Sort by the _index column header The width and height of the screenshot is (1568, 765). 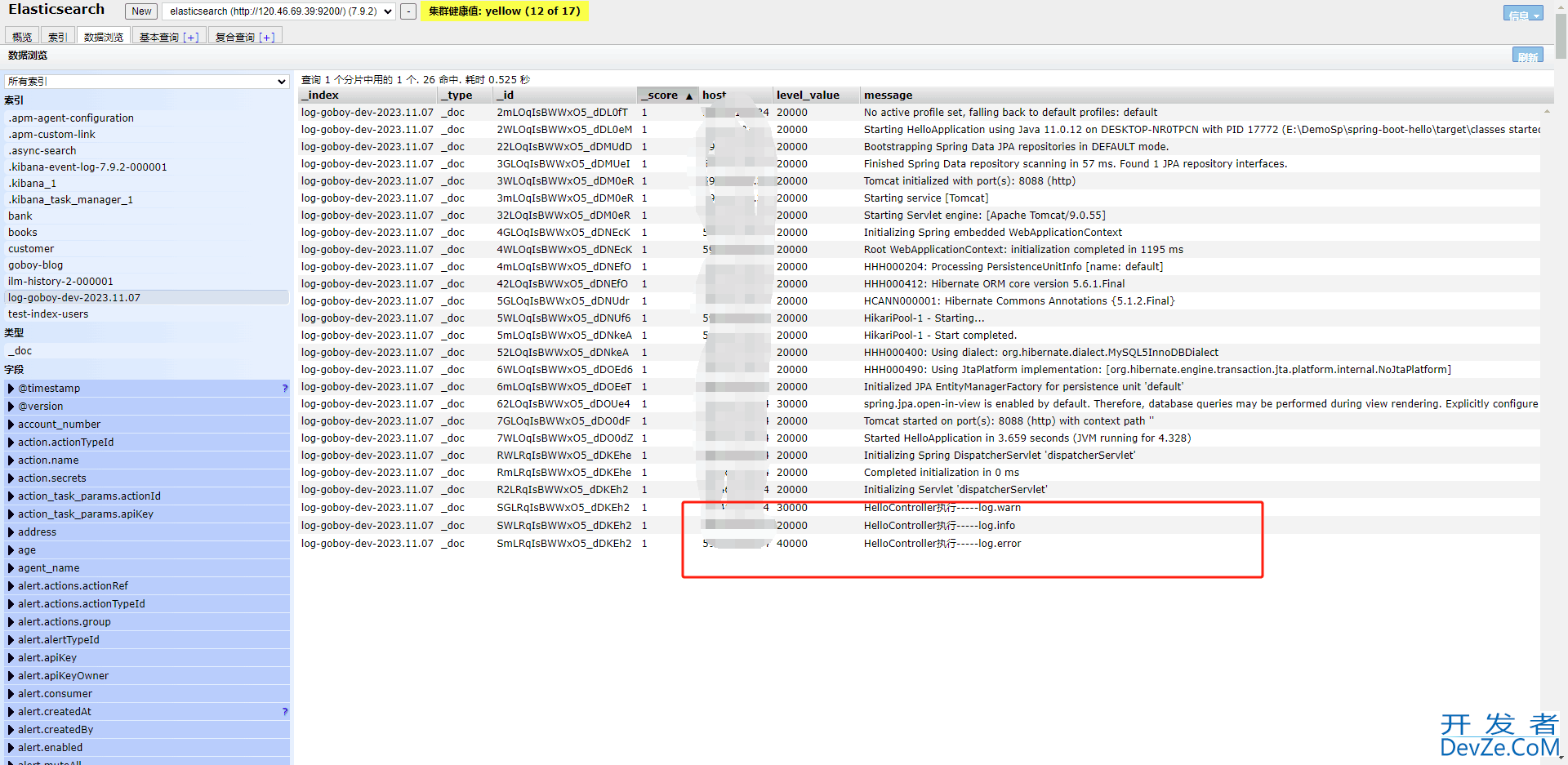click(x=368, y=96)
